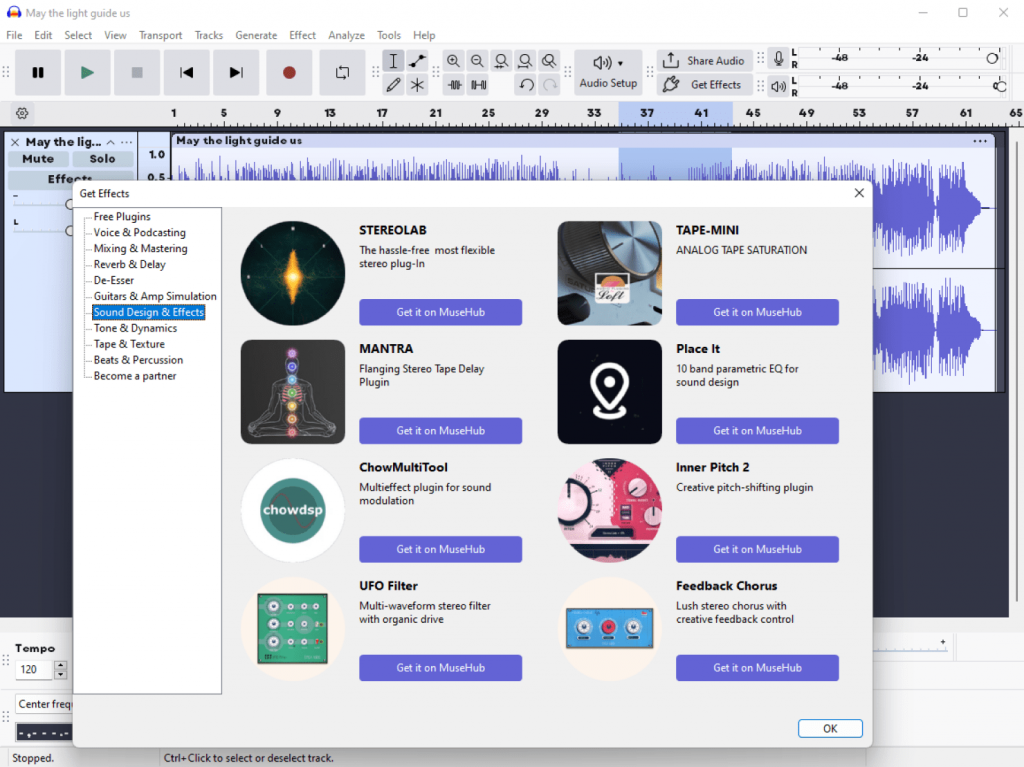
Task: Open the Generate menu
Action: 256,35
